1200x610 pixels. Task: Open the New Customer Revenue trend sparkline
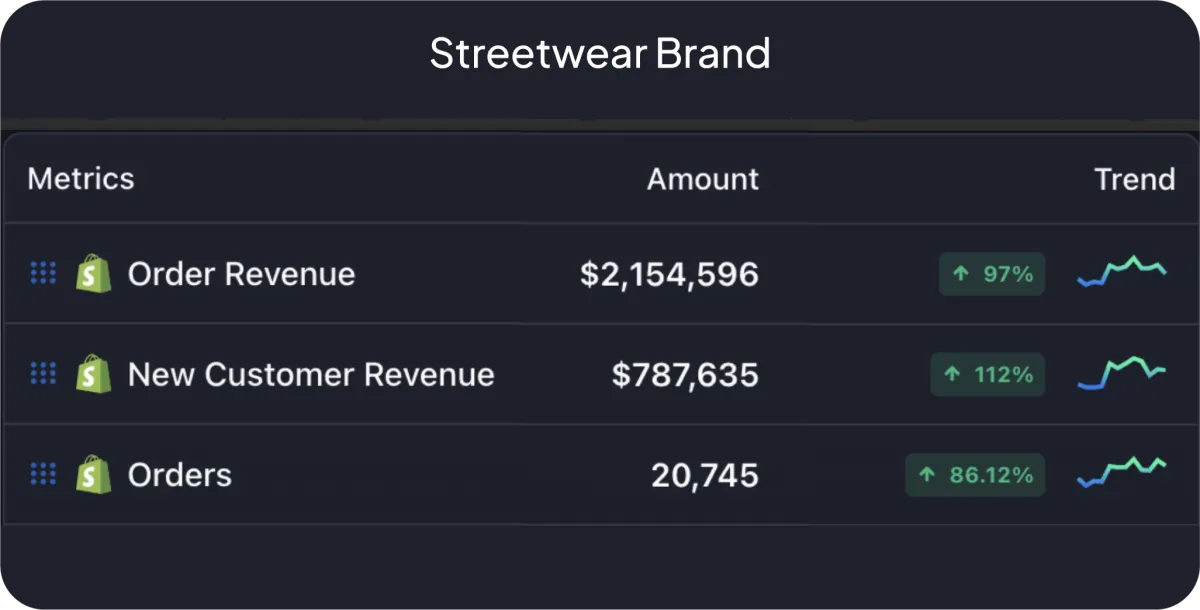tap(1122, 372)
